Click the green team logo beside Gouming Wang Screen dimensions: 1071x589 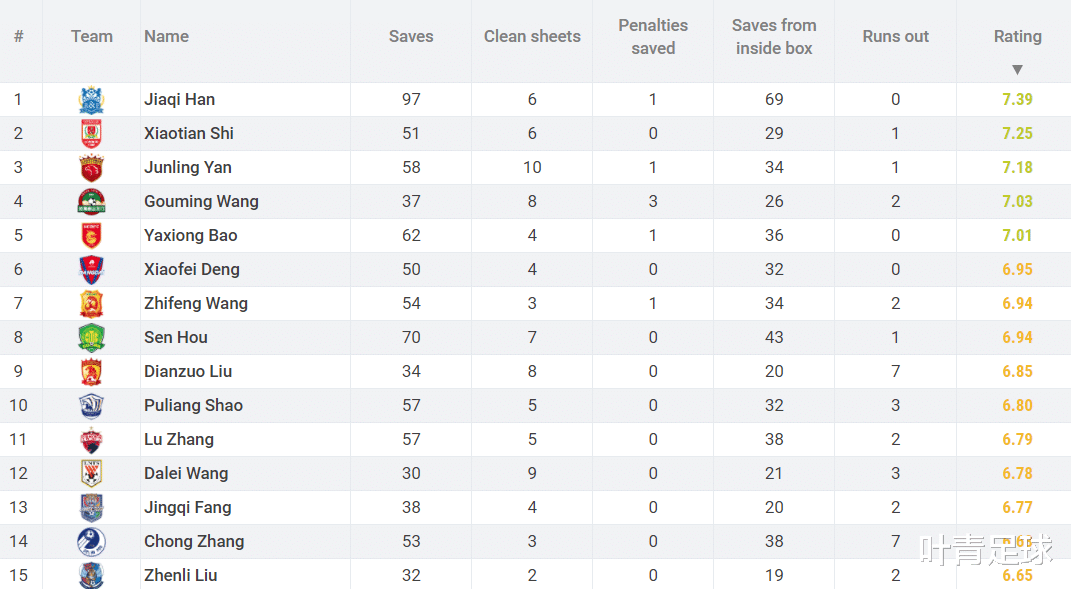coord(92,202)
